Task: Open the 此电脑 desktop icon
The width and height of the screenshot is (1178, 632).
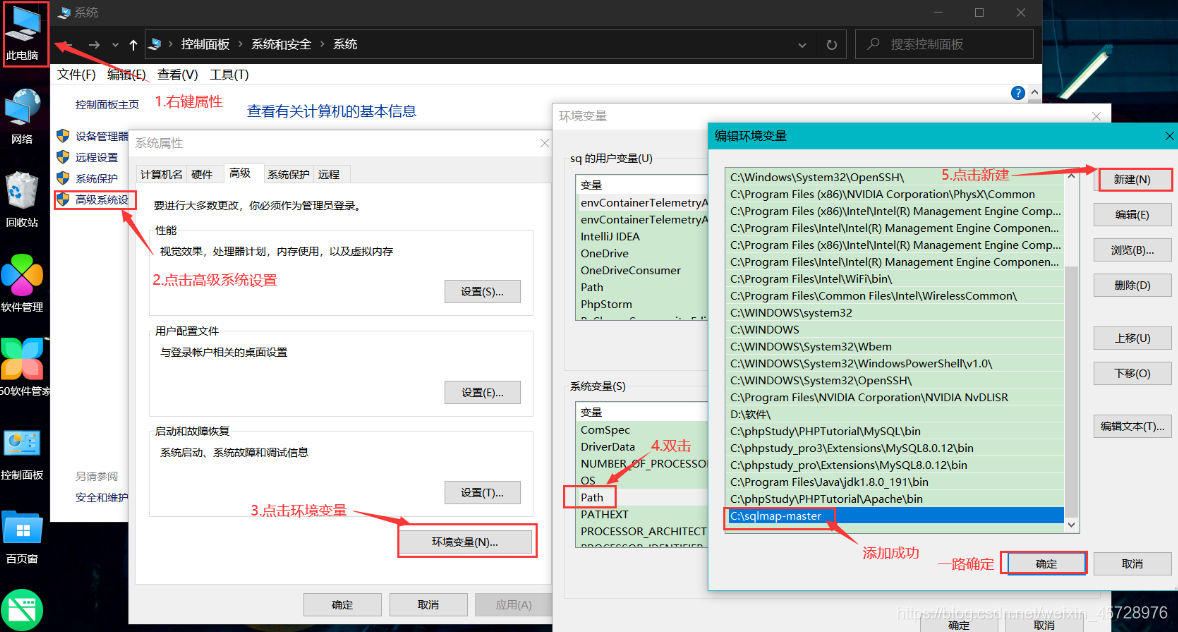Action: click(23, 34)
